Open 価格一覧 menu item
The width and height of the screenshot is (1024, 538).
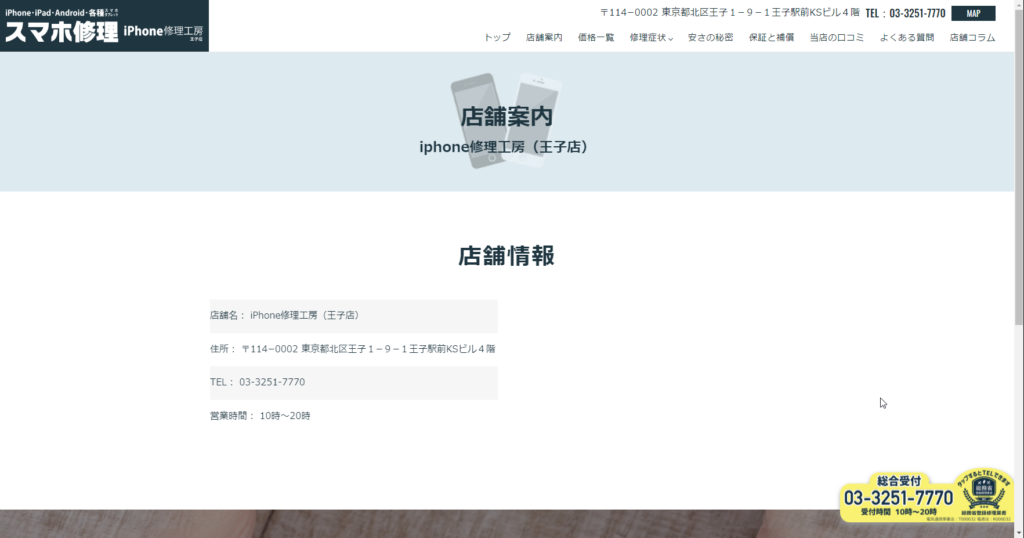point(596,38)
